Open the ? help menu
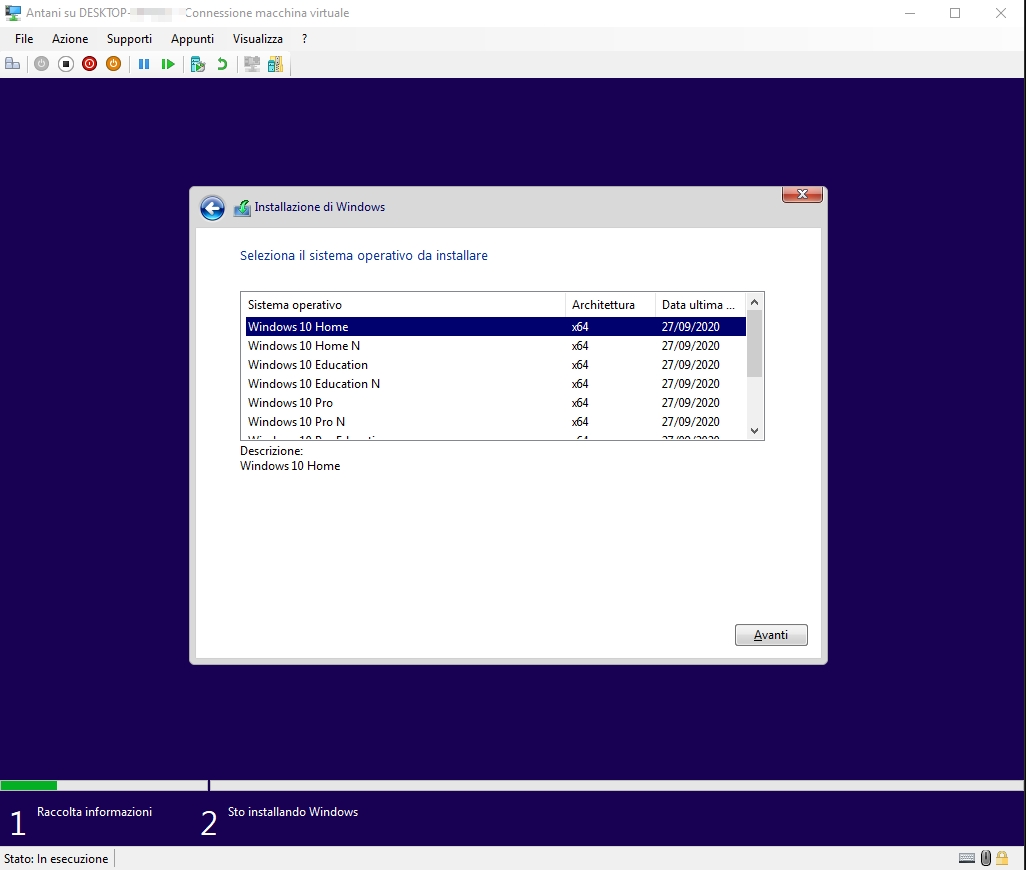 (x=304, y=39)
